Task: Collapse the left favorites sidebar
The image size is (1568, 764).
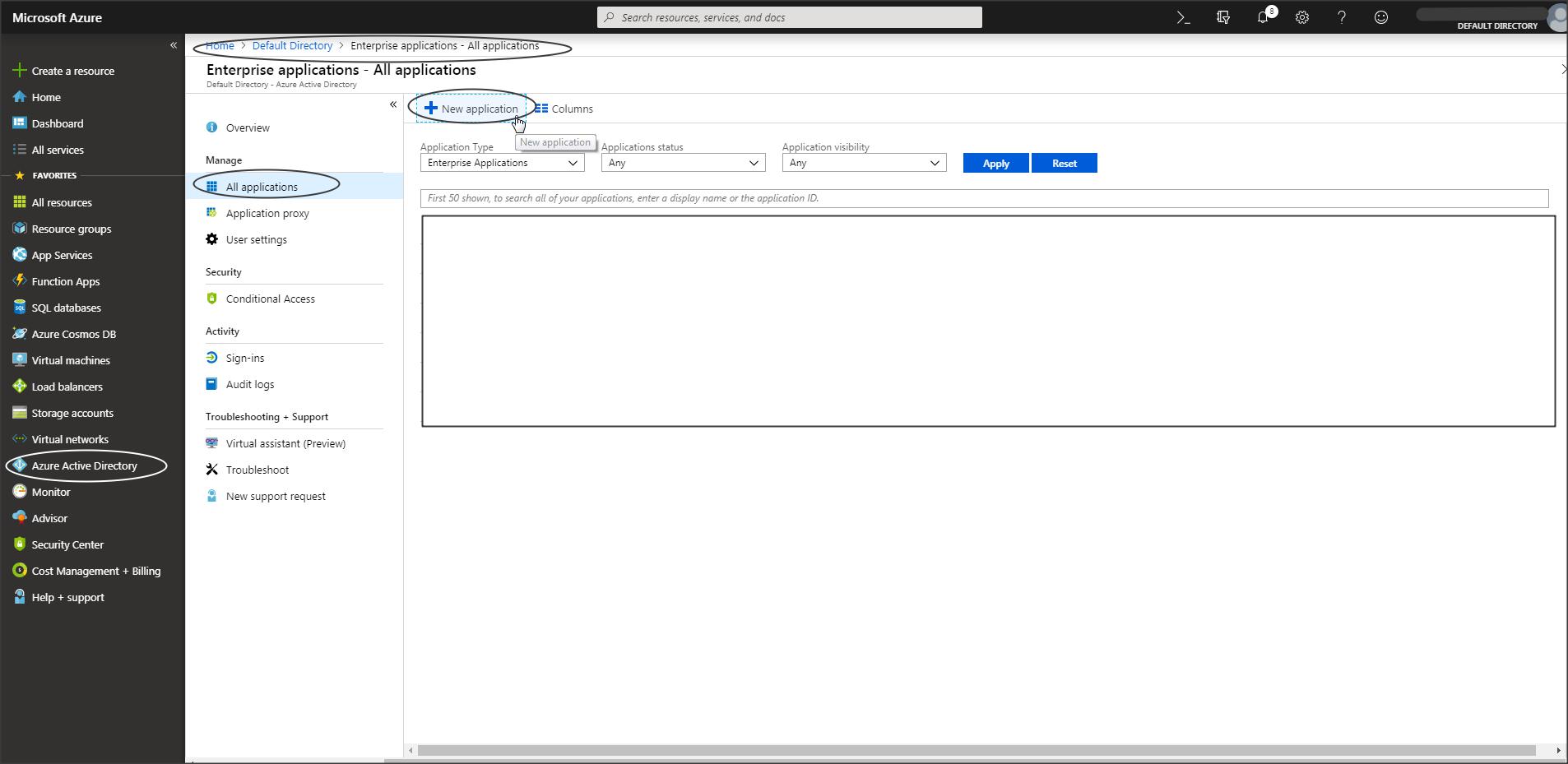Action: [x=174, y=45]
